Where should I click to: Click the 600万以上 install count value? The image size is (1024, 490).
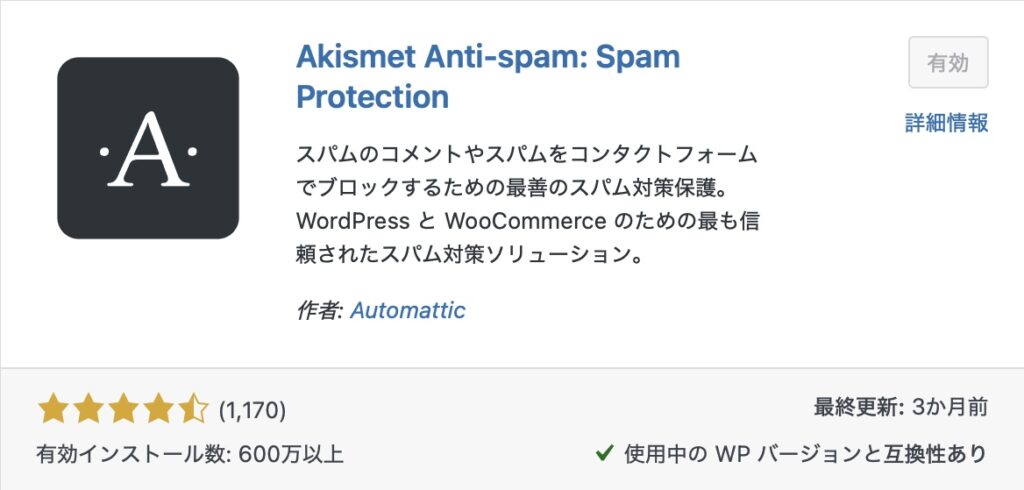point(291,454)
